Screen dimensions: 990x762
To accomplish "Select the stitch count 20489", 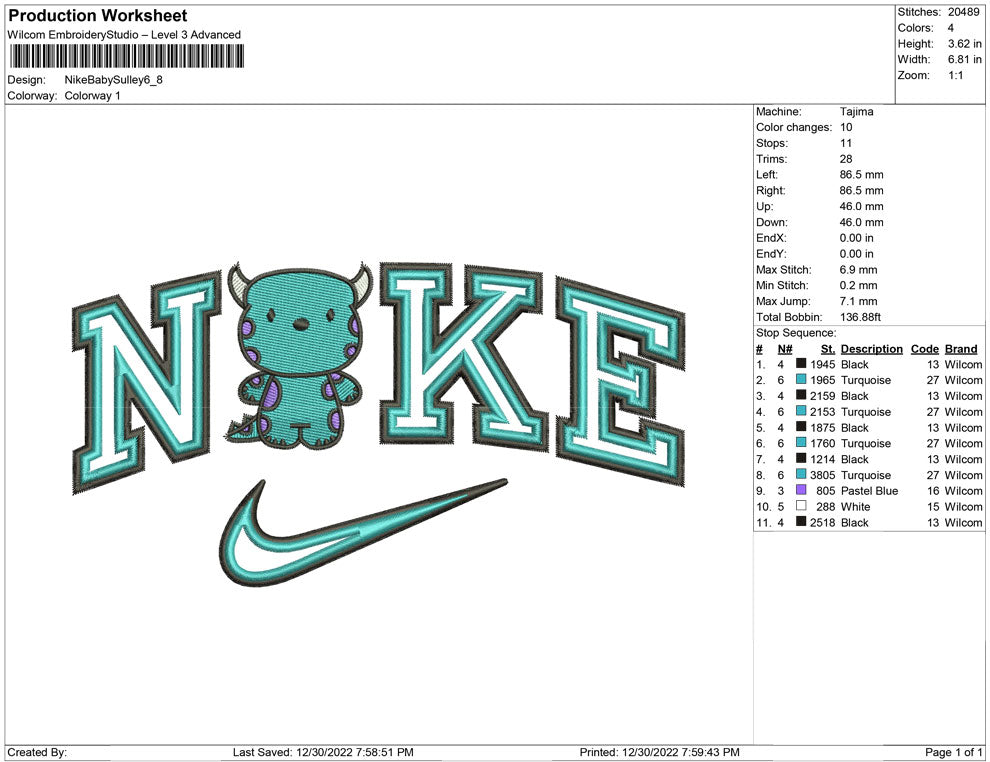I will pyautogui.click(x=963, y=12).
